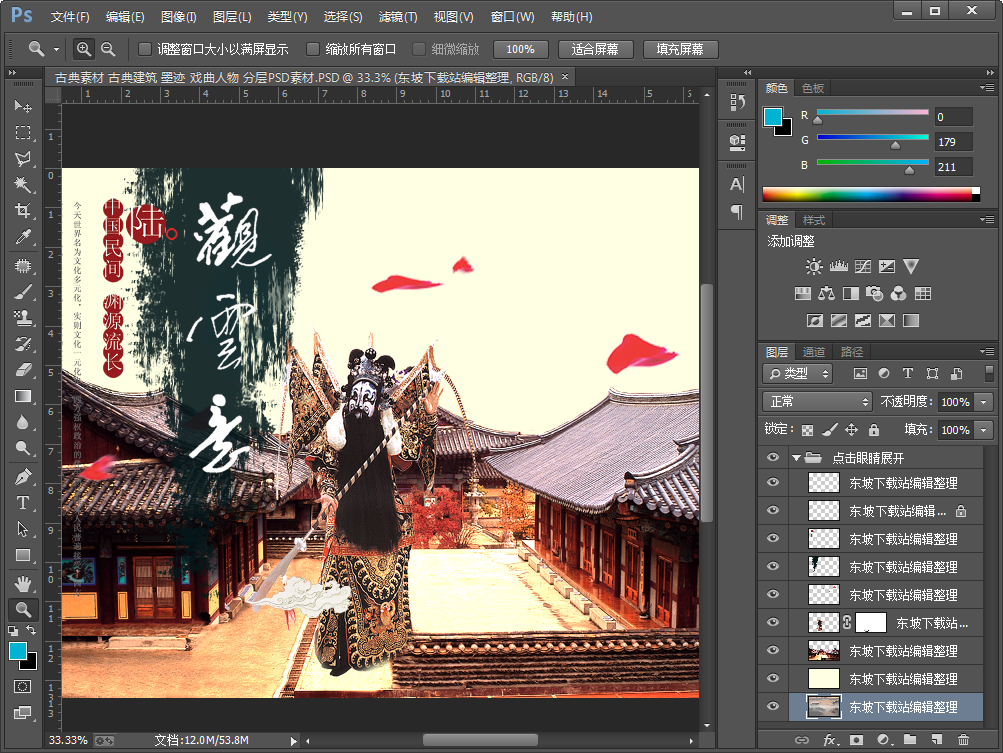Click the layer style fx icon
This screenshot has width=1003, height=753.
830,740
